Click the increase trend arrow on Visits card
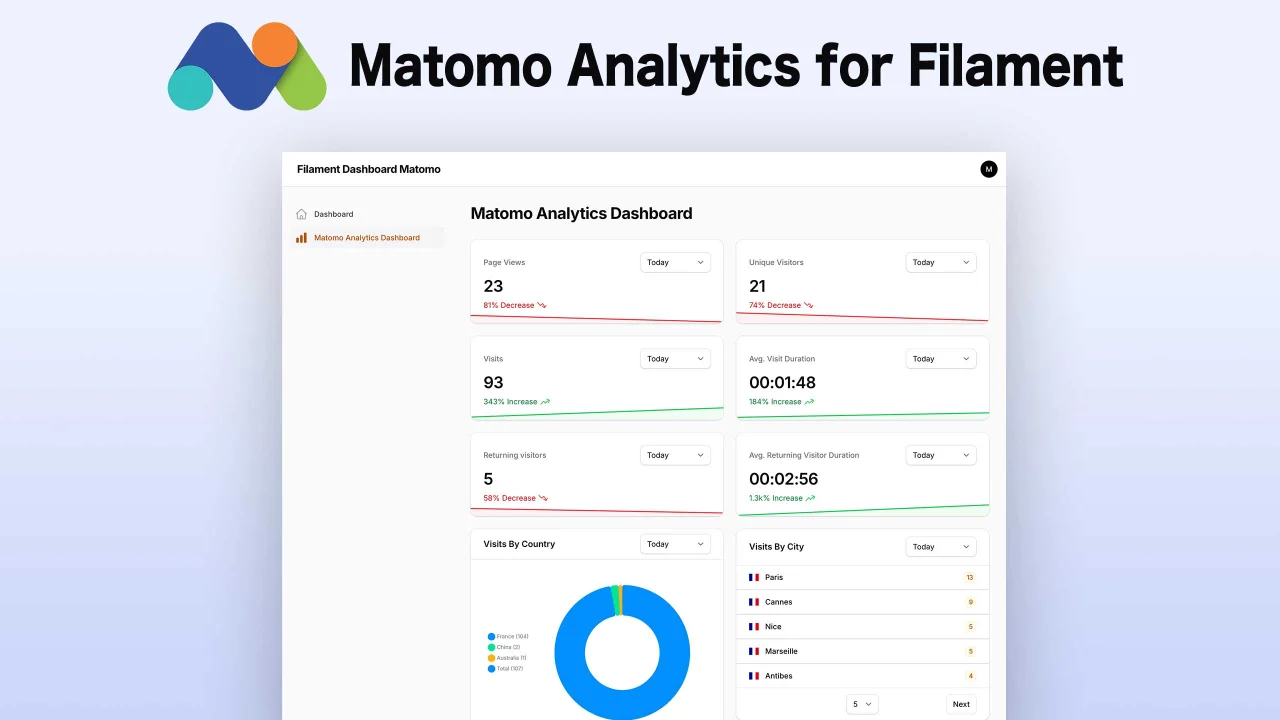Screen dimensions: 1280x720 545,401
